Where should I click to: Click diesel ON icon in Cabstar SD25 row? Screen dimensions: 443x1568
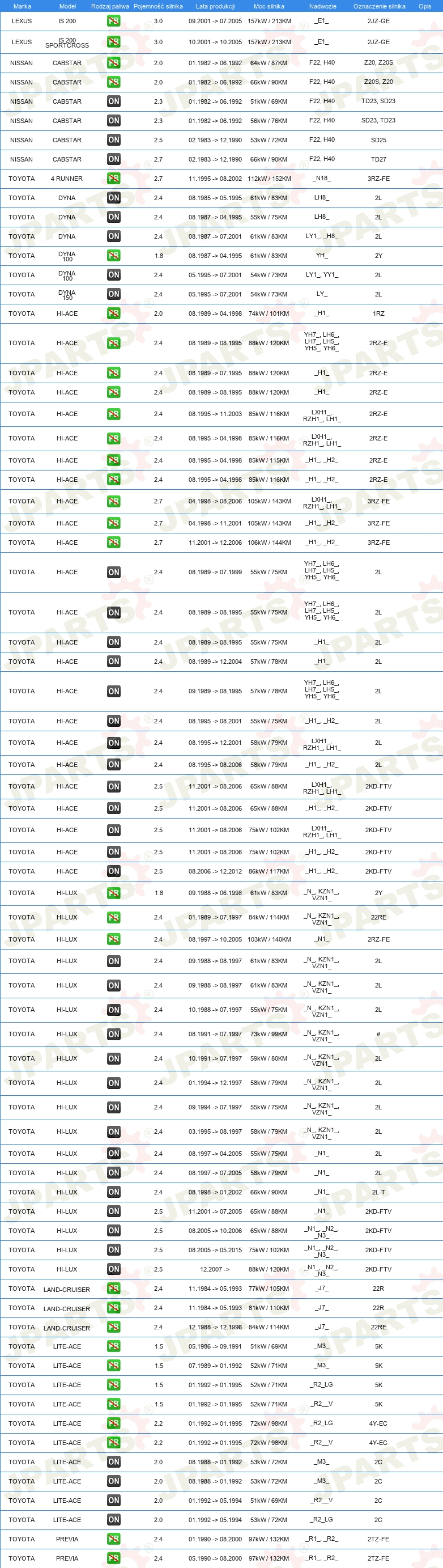coord(114,140)
